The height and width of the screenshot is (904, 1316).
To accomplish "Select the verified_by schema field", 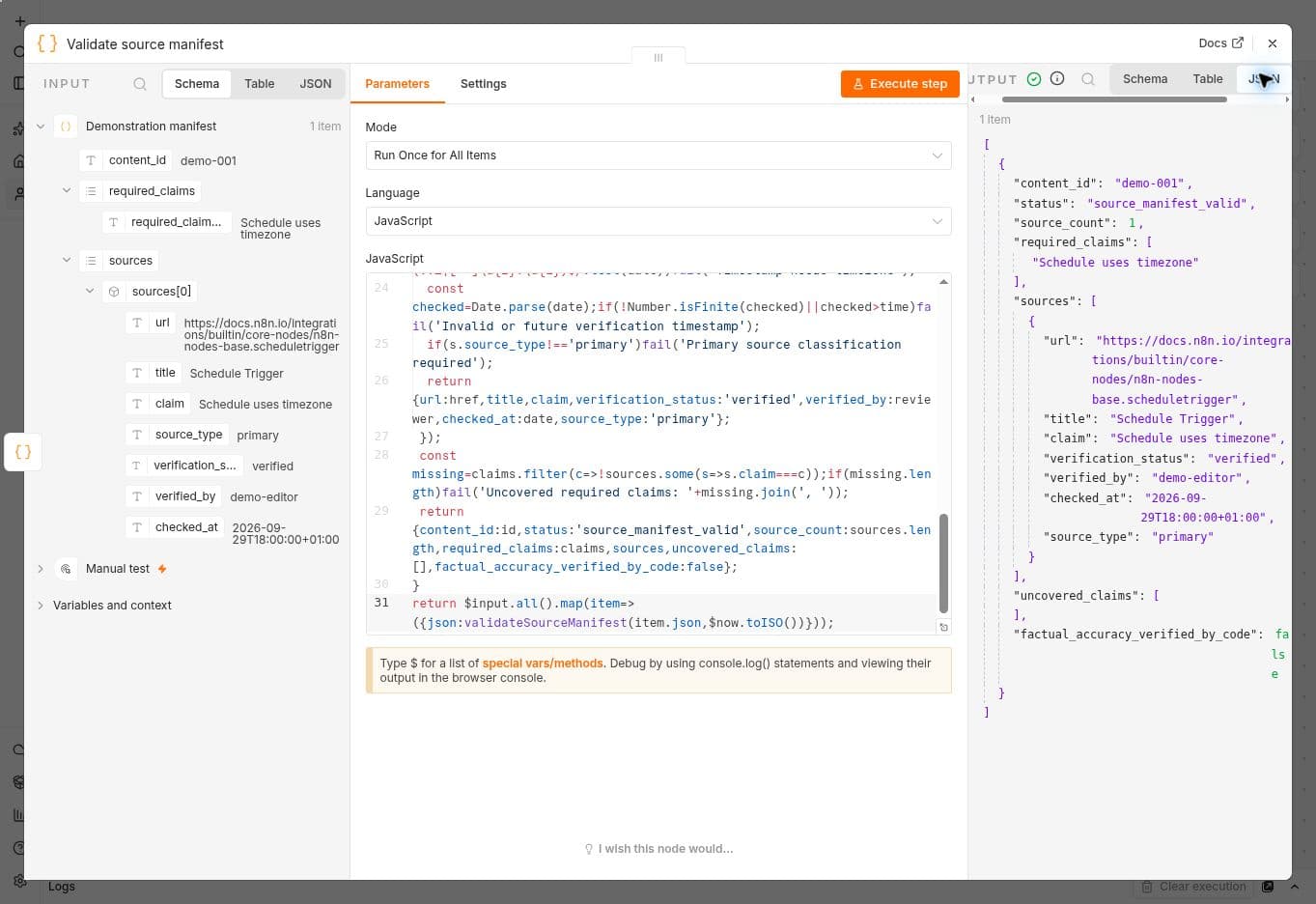I will [x=175, y=496].
